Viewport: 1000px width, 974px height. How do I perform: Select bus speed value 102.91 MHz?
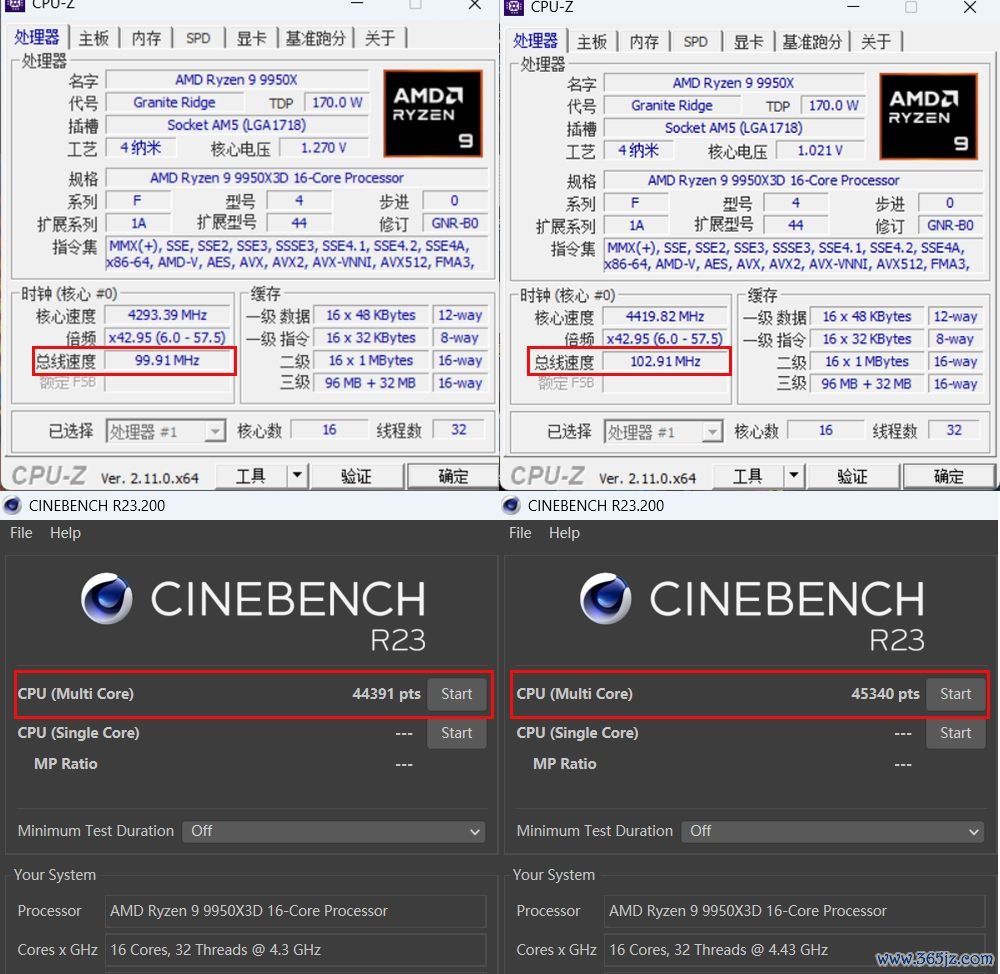pyautogui.click(x=665, y=362)
